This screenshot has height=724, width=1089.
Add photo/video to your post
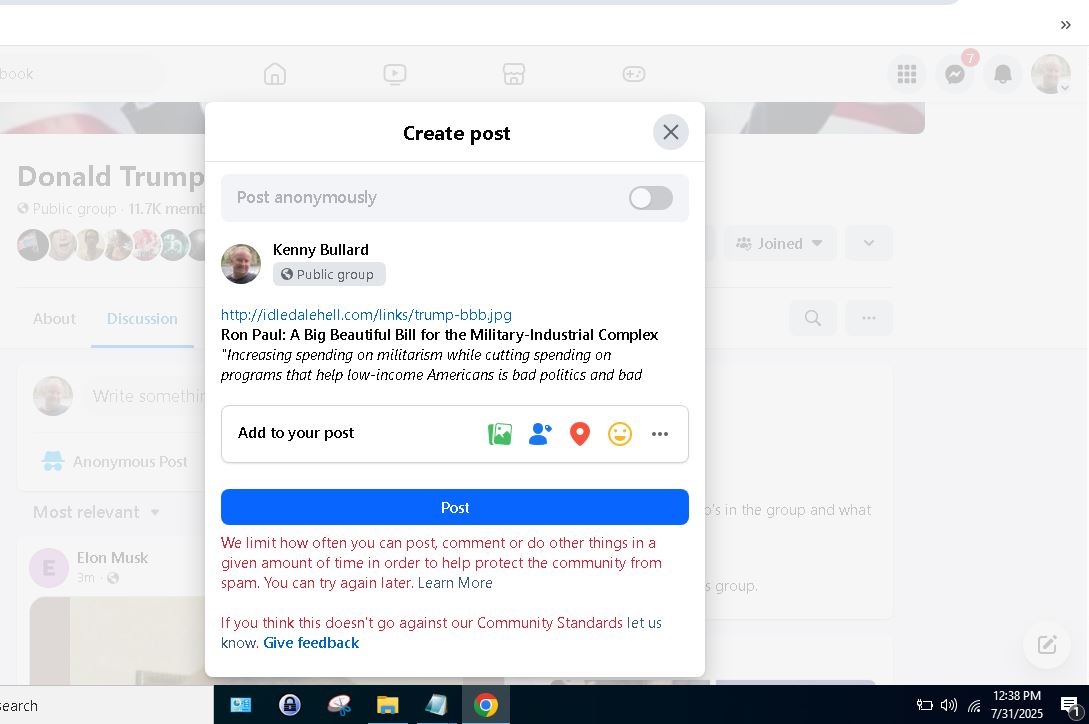500,434
